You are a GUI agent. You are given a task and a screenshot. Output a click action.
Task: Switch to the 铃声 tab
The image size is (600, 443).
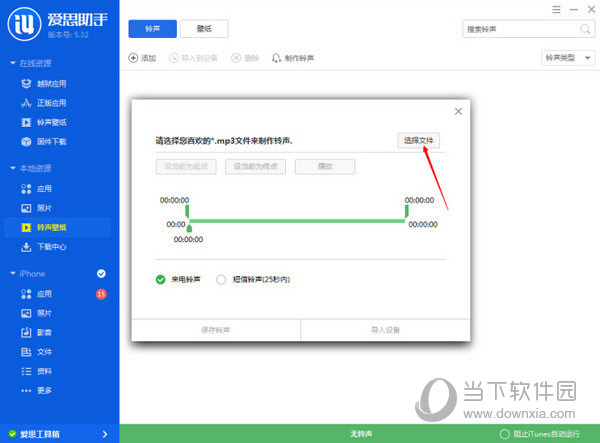point(152,29)
